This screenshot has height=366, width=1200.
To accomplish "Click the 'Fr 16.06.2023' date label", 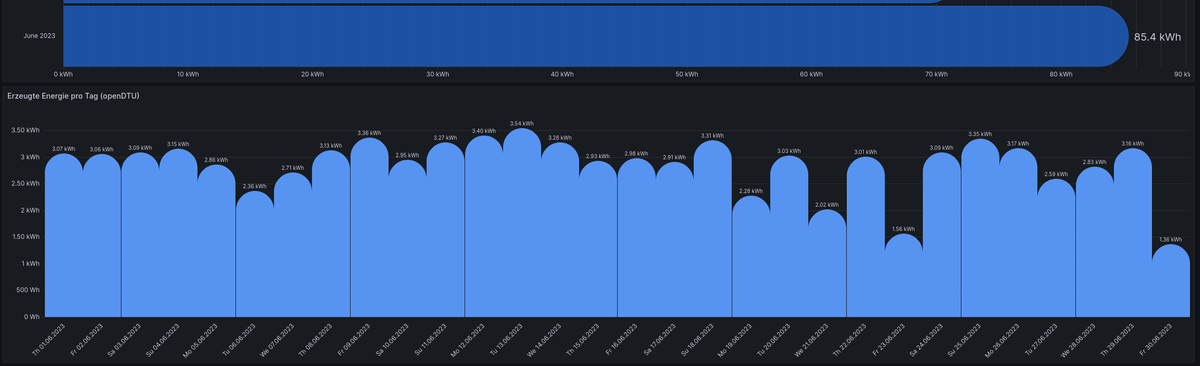I will tap(620, 340).
